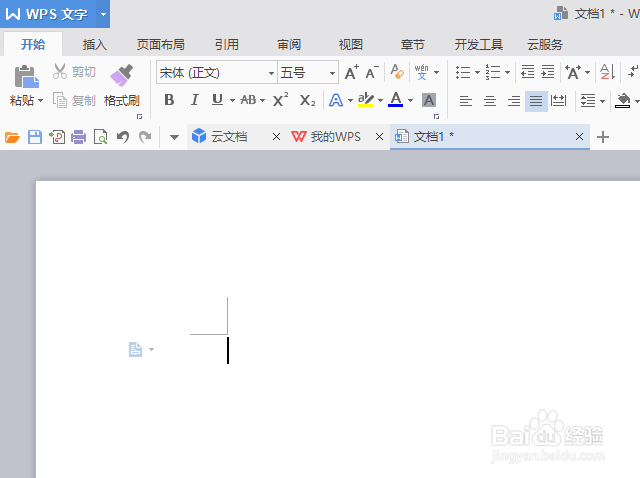Increase font size with the A+ icon
The width and height of the screenshot is (640, 478).
click(x=352, y=72)
